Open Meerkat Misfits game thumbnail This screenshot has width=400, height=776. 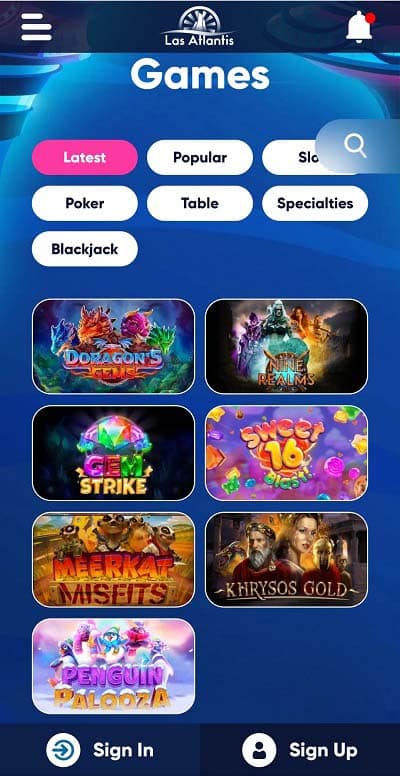113,560
